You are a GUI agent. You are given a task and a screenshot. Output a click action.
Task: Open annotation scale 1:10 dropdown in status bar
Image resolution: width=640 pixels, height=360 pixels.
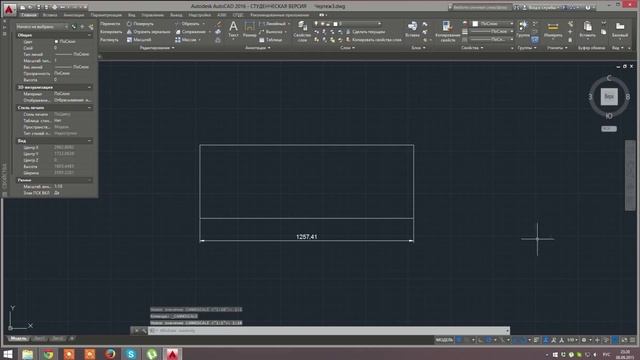[572, 340]
